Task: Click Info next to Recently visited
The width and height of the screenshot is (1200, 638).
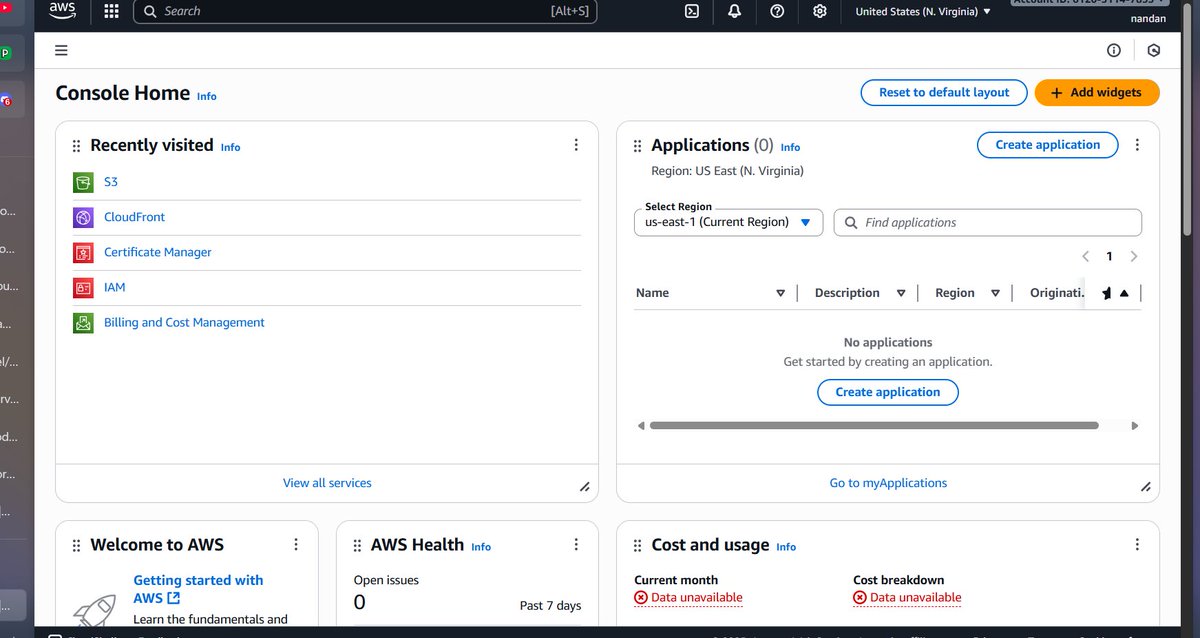Action: tap(230, 147)
